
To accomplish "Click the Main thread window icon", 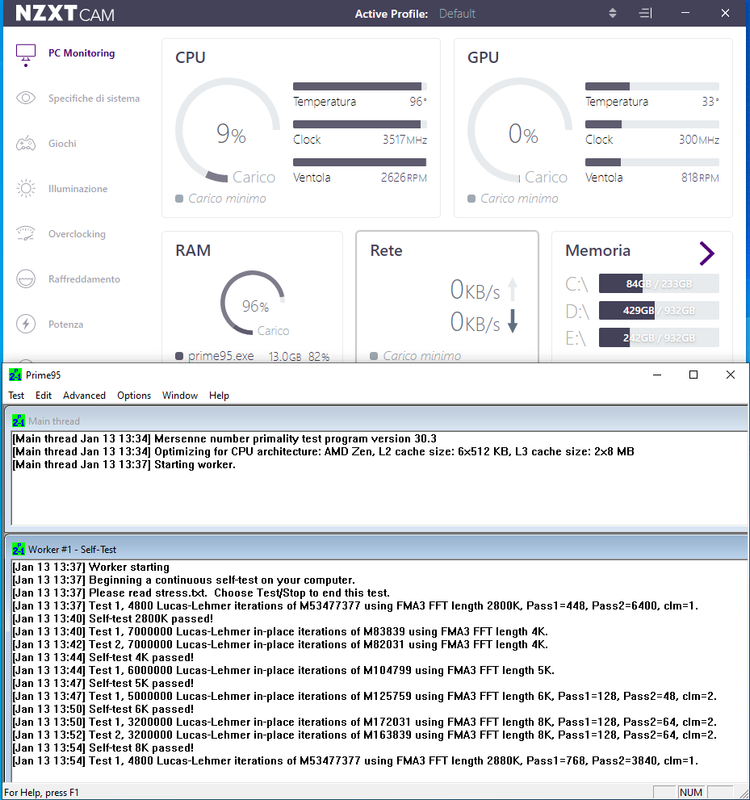I will pyautogui.click(x=18, y=421).
